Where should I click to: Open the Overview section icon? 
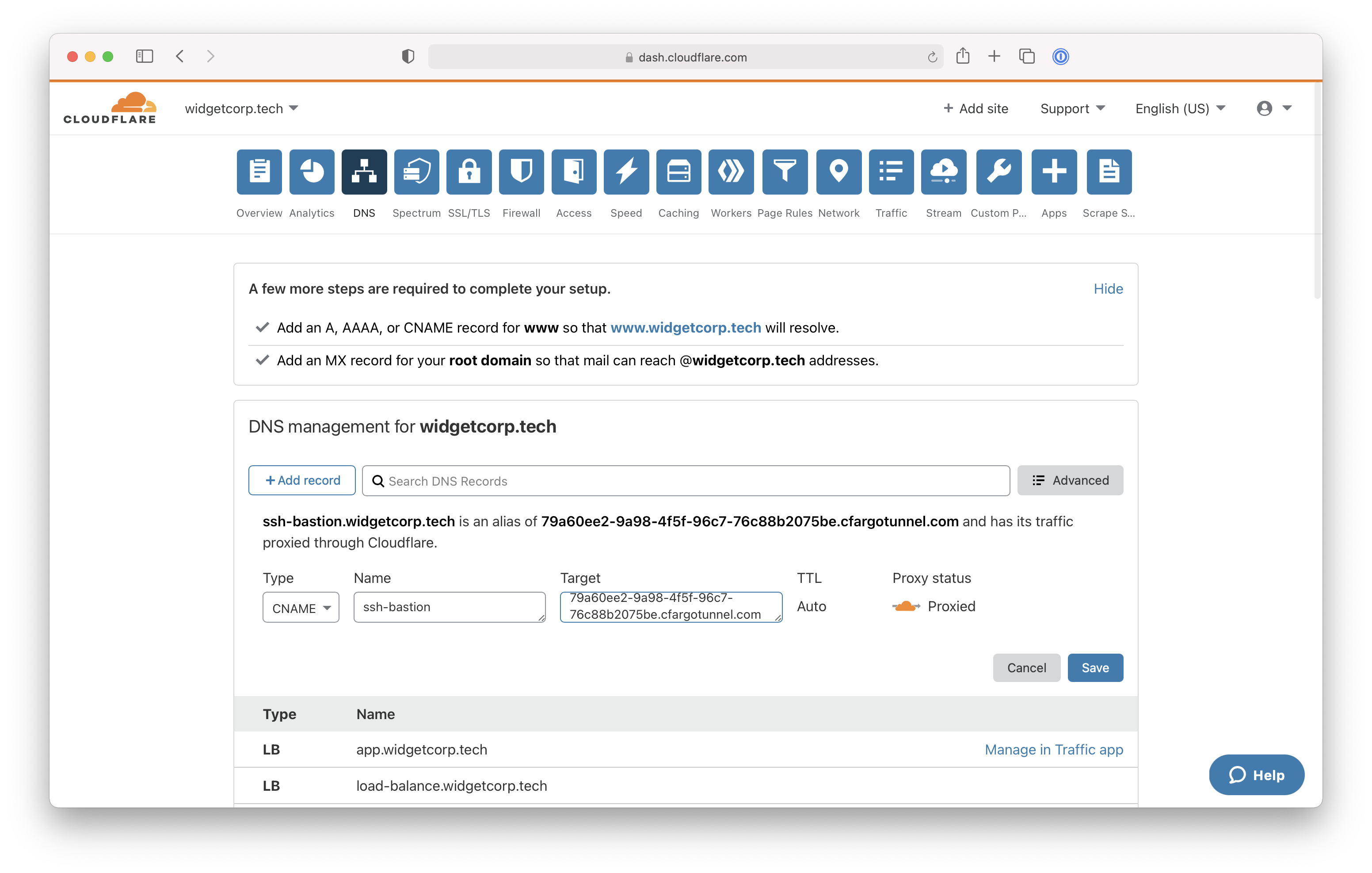(259, 172)
